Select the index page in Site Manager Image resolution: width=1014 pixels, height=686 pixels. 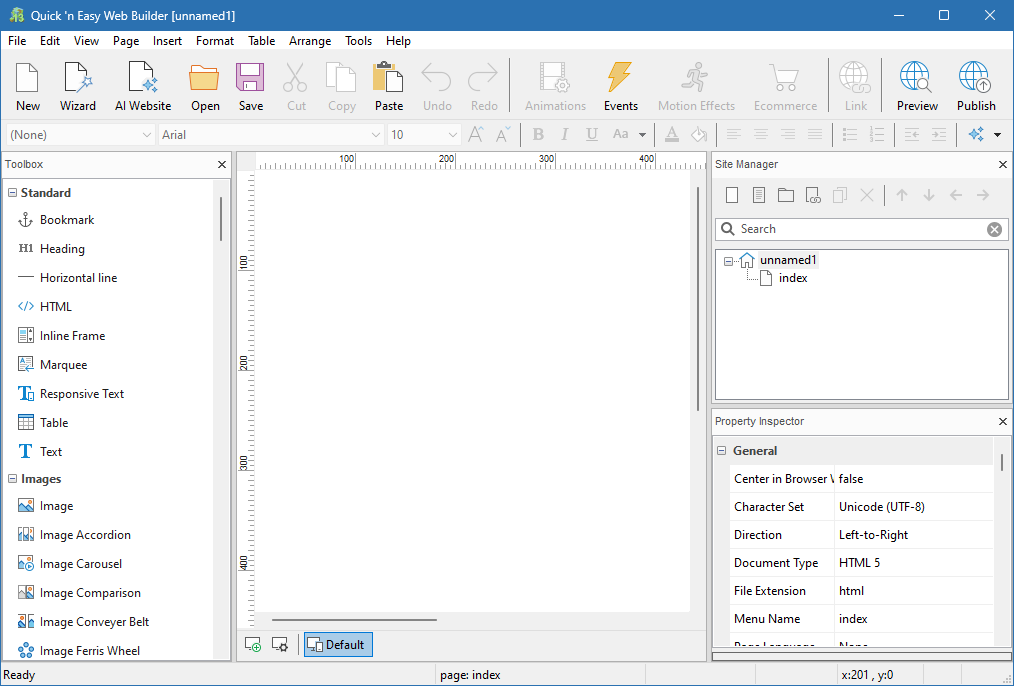[793, 278]
